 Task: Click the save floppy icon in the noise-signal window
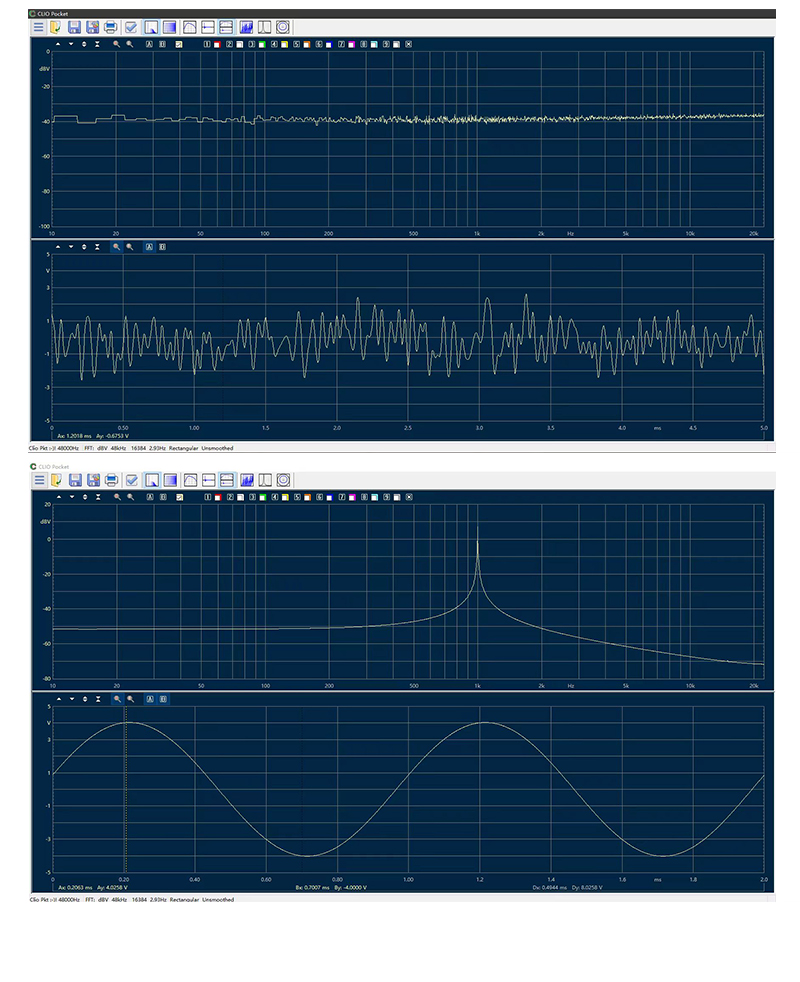coord(74,27)
